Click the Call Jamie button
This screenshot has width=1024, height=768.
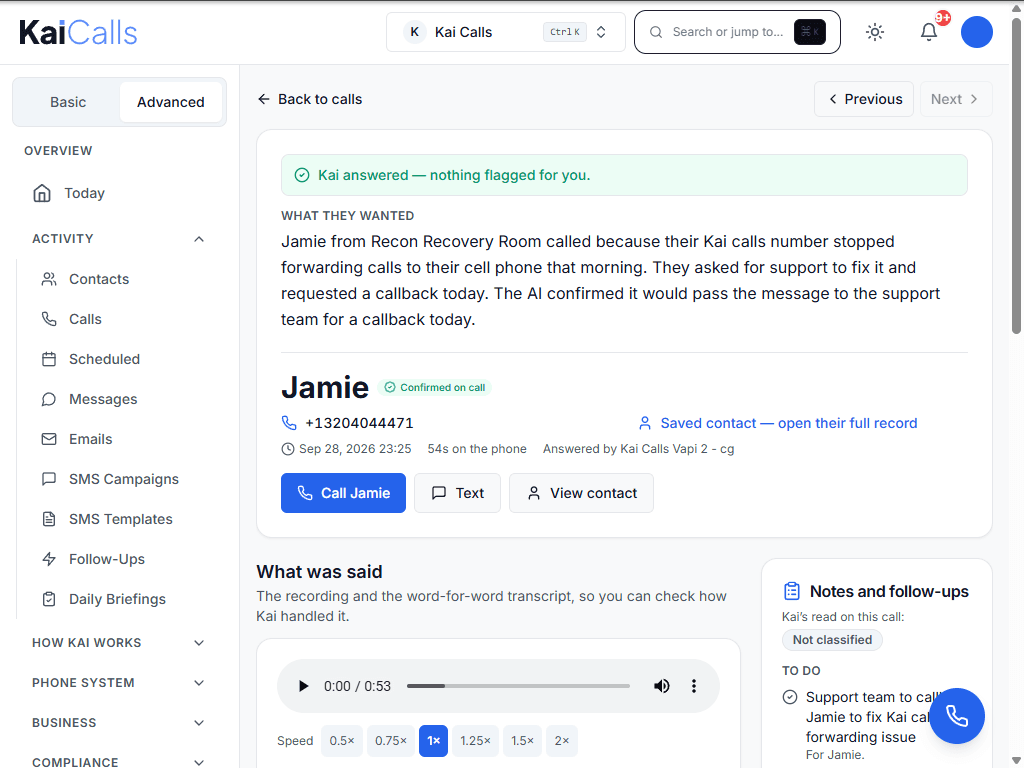pos(344,493)
